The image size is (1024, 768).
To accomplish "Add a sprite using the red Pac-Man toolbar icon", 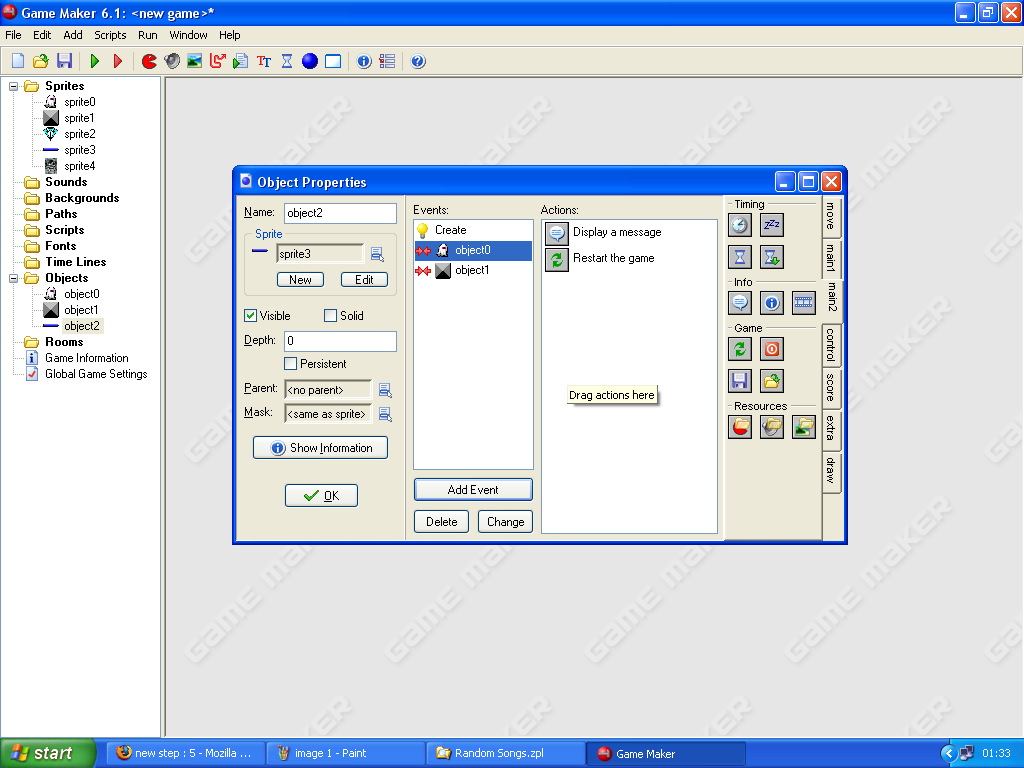I will 149,61.
